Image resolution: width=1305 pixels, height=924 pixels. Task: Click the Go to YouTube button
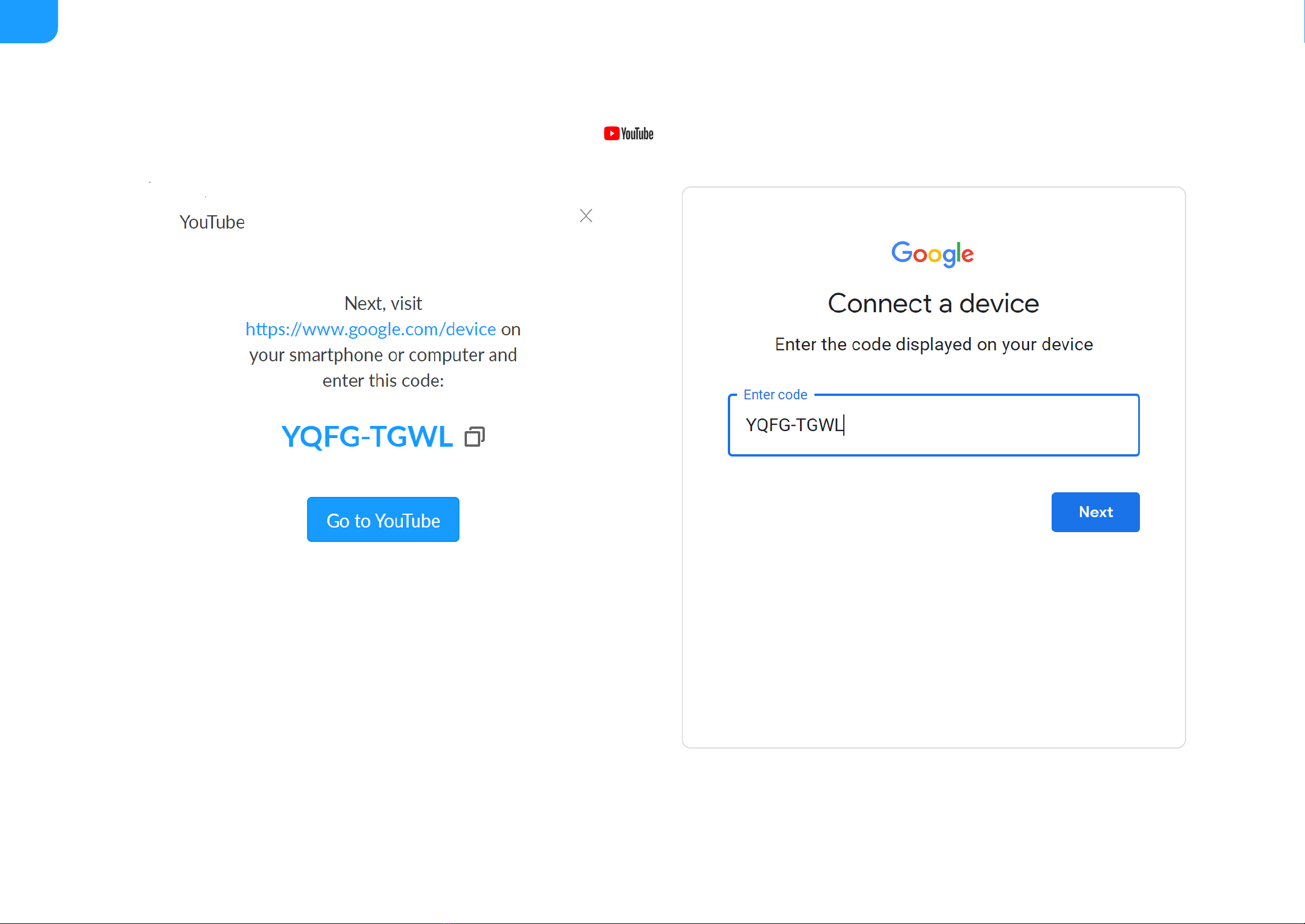tap(383, 519)
